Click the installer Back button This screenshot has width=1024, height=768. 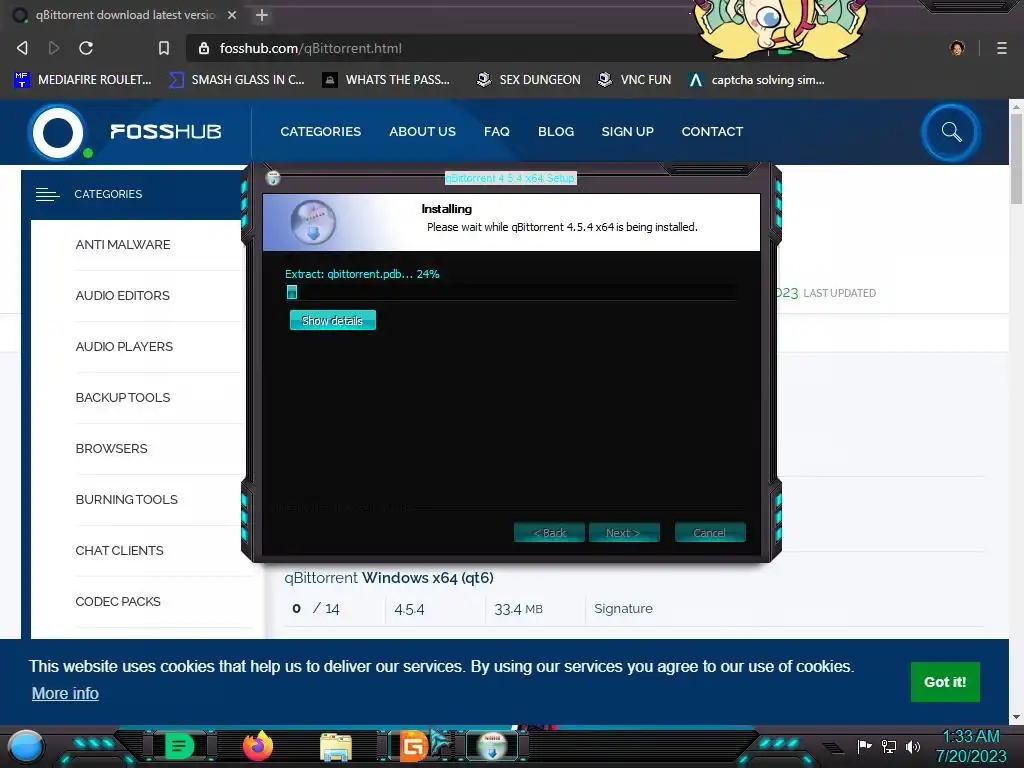tap(549, 532)
